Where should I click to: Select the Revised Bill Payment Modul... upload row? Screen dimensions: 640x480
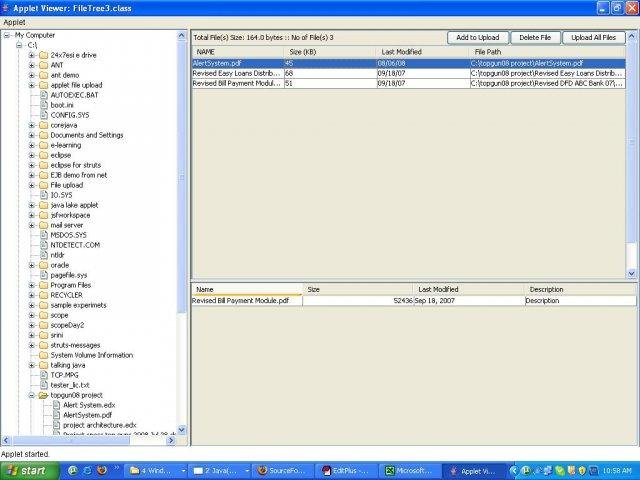click(x=409, y=83)
